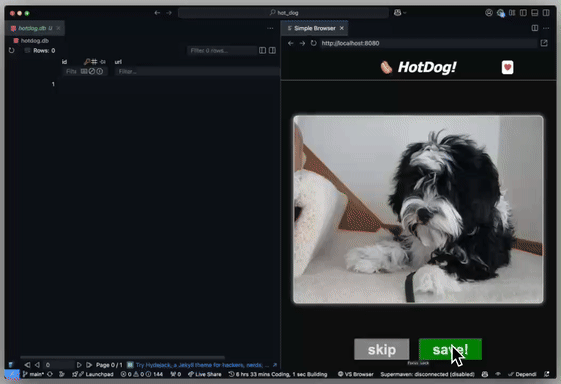
Task: Go to next page of table
Action: 79,365
